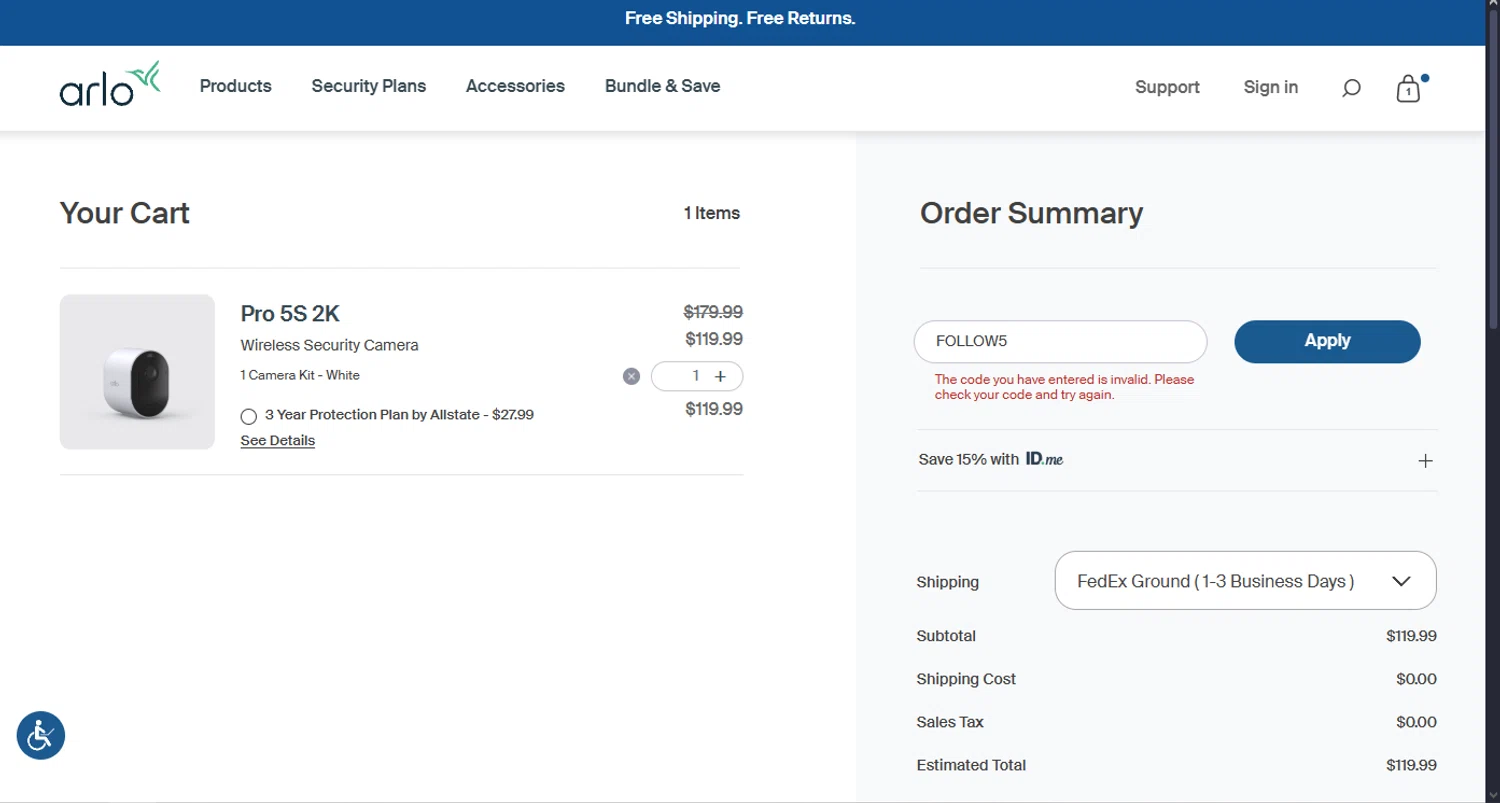Go to Bundle & Save
Image resolution: width=1500 pixels, height=803 pixels.
tap(662, 86)
